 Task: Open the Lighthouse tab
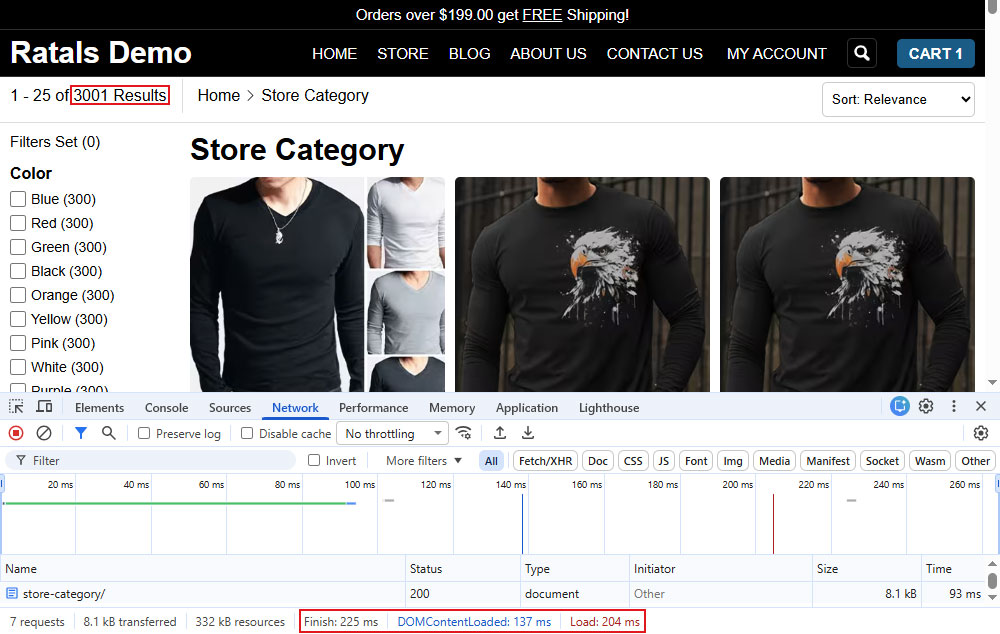click(609, 408)
